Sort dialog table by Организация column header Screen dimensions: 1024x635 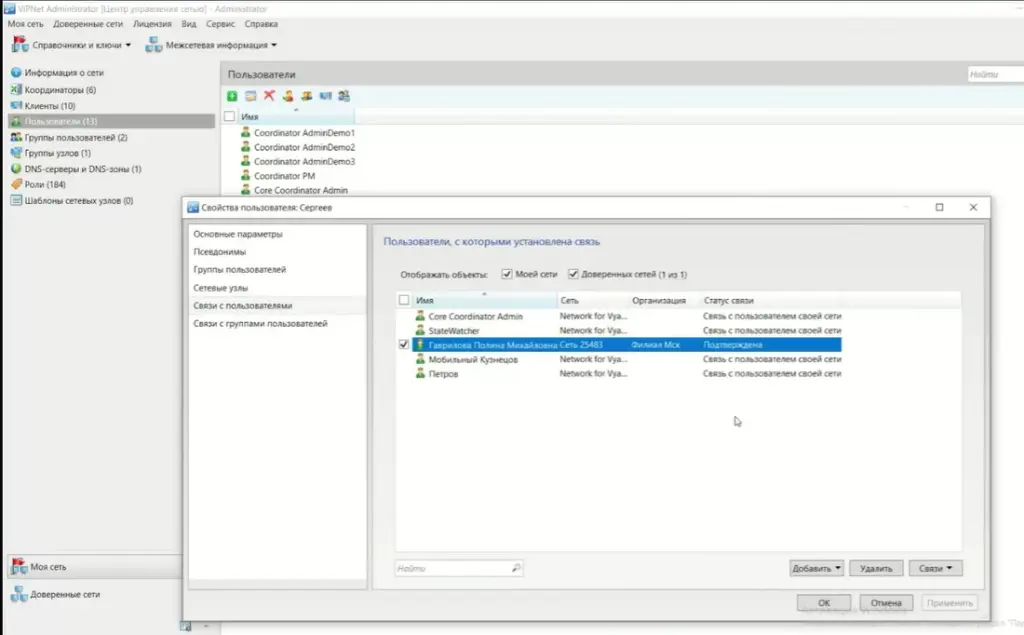click(x=664, y=300)
